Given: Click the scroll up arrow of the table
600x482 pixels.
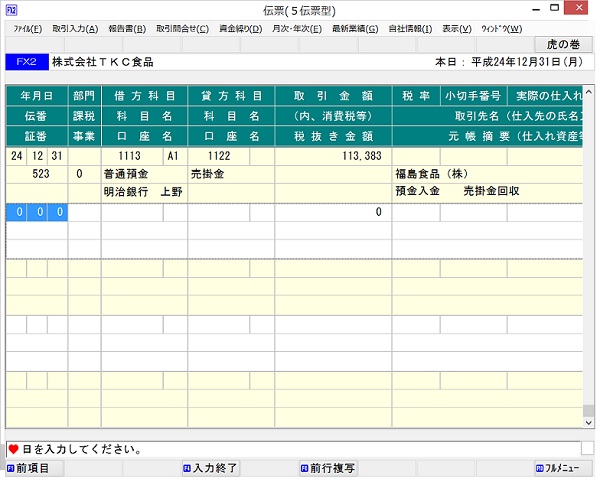Looking at the screenshot, I should pos(589,92).
